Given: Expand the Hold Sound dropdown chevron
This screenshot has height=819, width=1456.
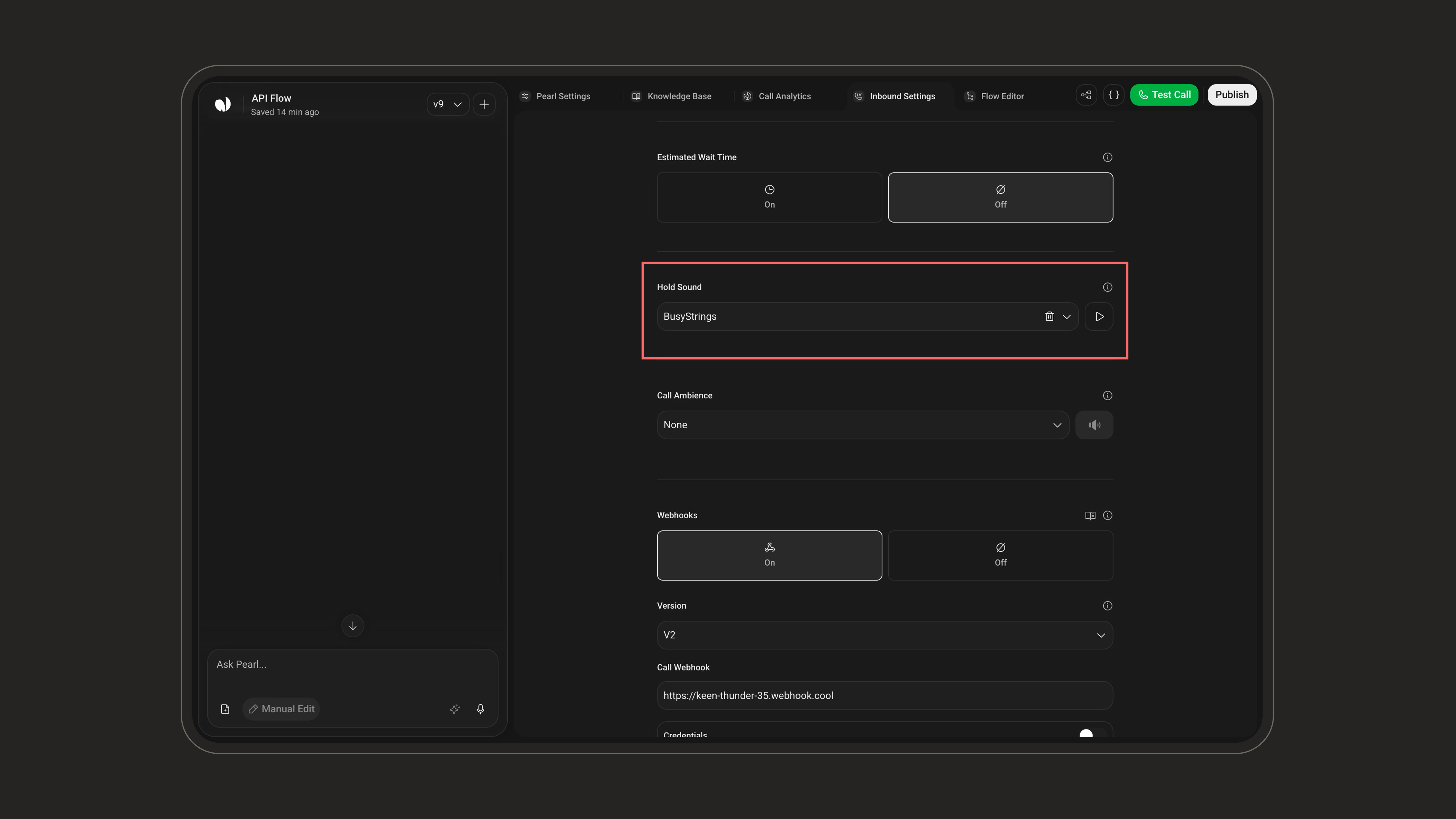Looking at the screenshot, I should (x=1067, y=317).
